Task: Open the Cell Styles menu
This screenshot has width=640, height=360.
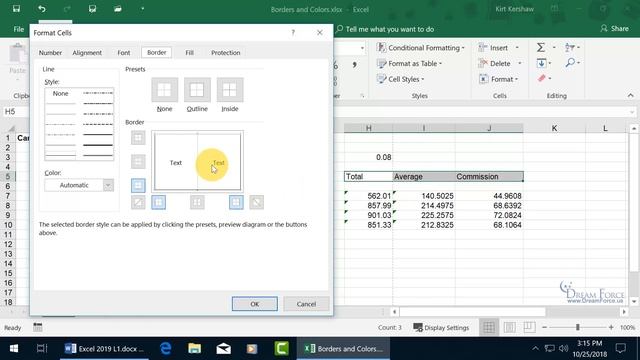Action: 400,79
